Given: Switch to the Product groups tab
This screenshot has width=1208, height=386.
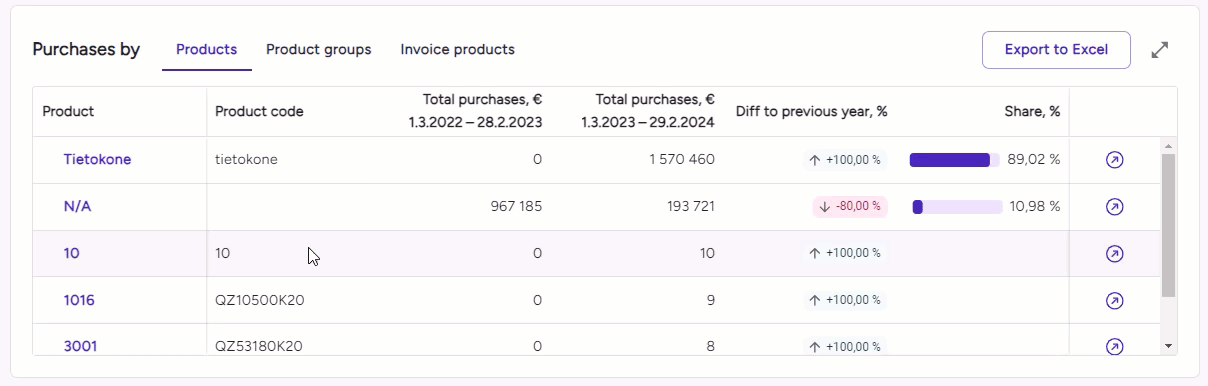Looking at the screenshot, I should click(319, 49).
